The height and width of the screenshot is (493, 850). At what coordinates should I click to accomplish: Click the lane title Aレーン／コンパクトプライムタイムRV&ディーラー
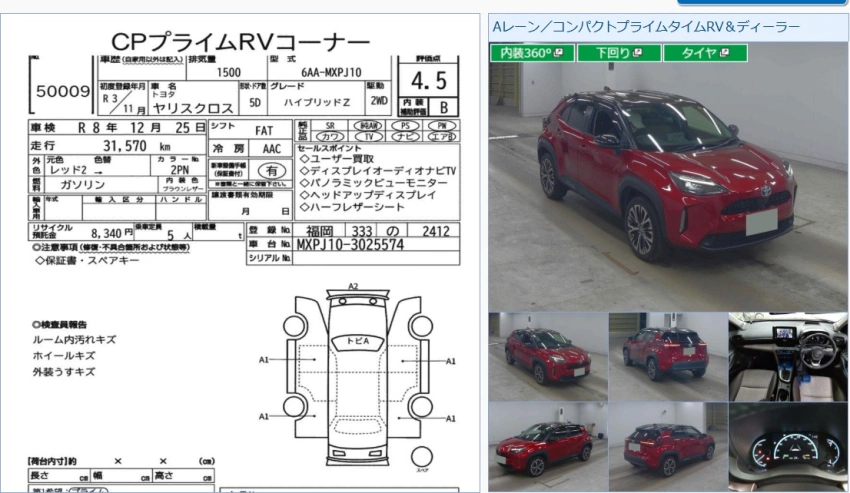coord(646,27)
